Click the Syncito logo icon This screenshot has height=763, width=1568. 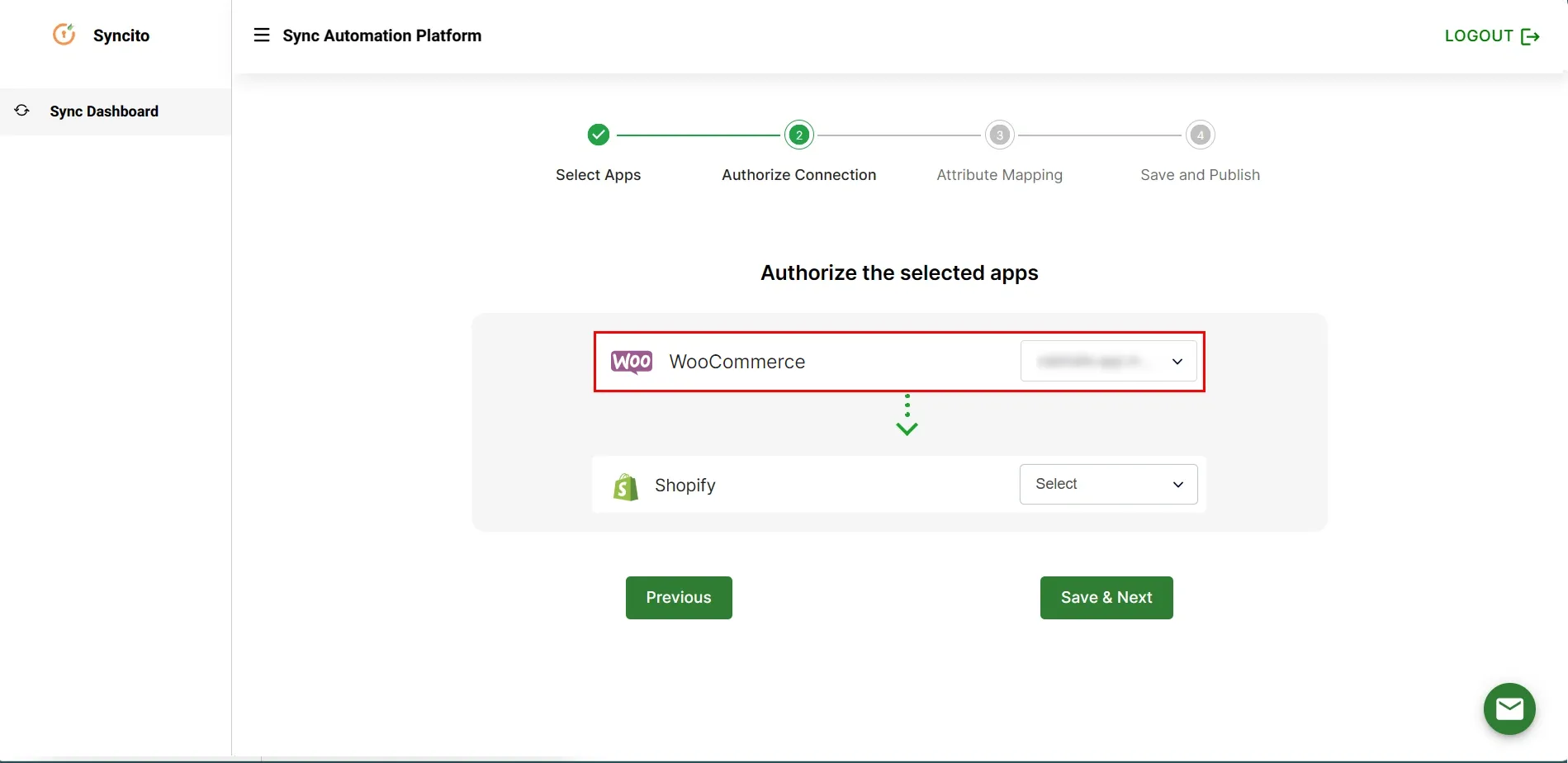[64, 35]
